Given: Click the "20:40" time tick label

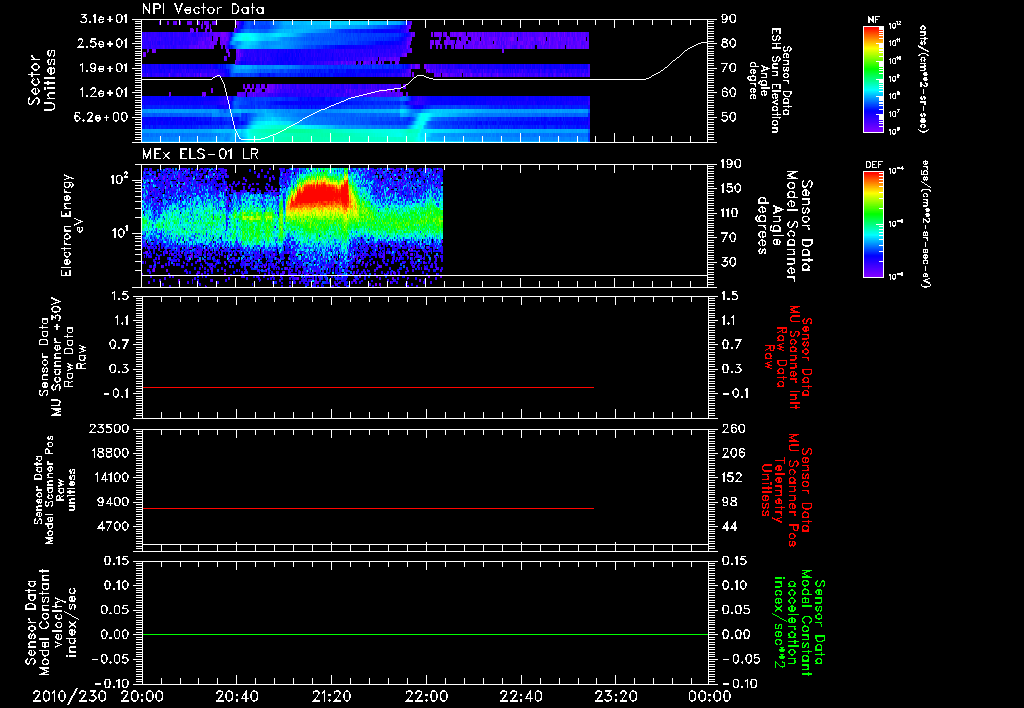Looking at the screenshot, I should pyautogui.click(x=236, y=696).
